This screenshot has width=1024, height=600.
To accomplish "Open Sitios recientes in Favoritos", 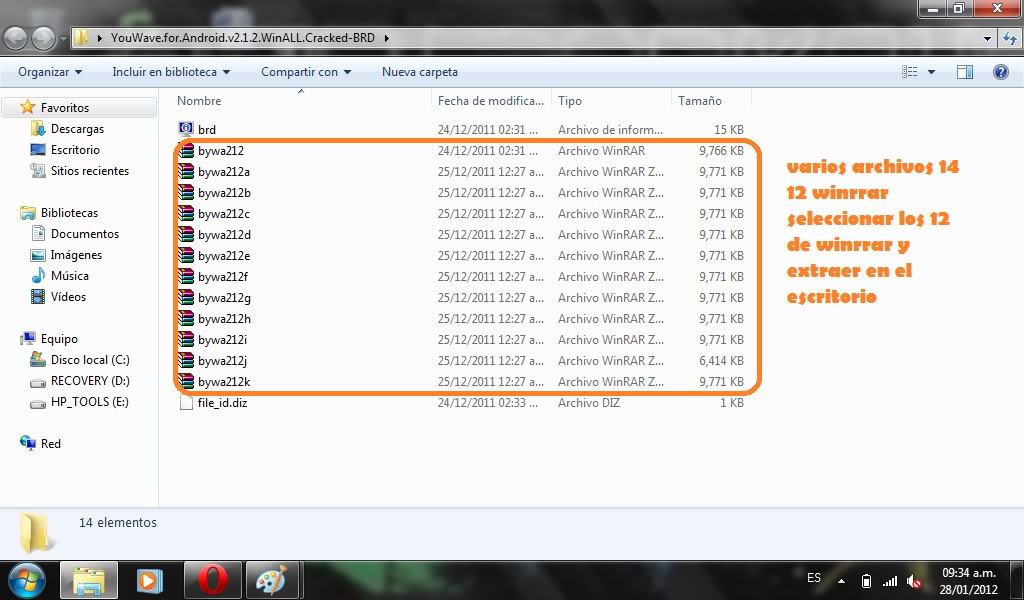I will (89, 170).
